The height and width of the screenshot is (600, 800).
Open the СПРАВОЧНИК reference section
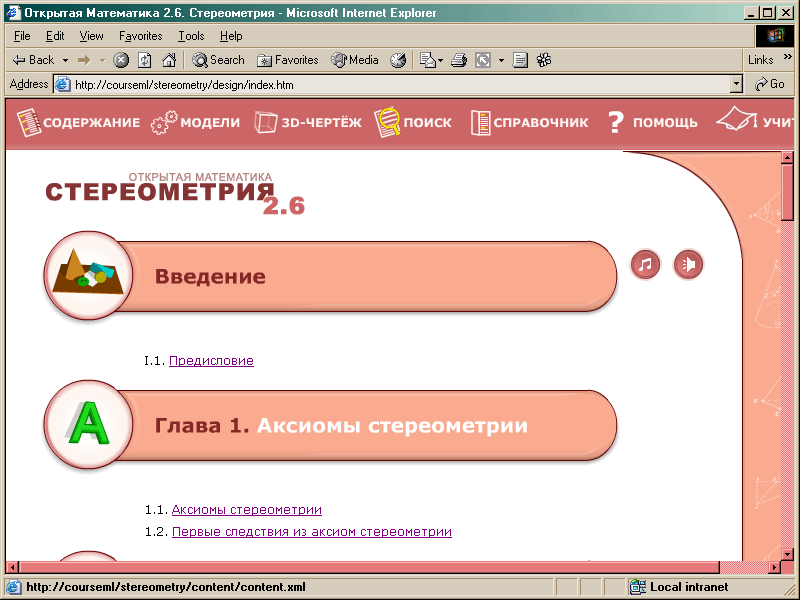point(529,122)
